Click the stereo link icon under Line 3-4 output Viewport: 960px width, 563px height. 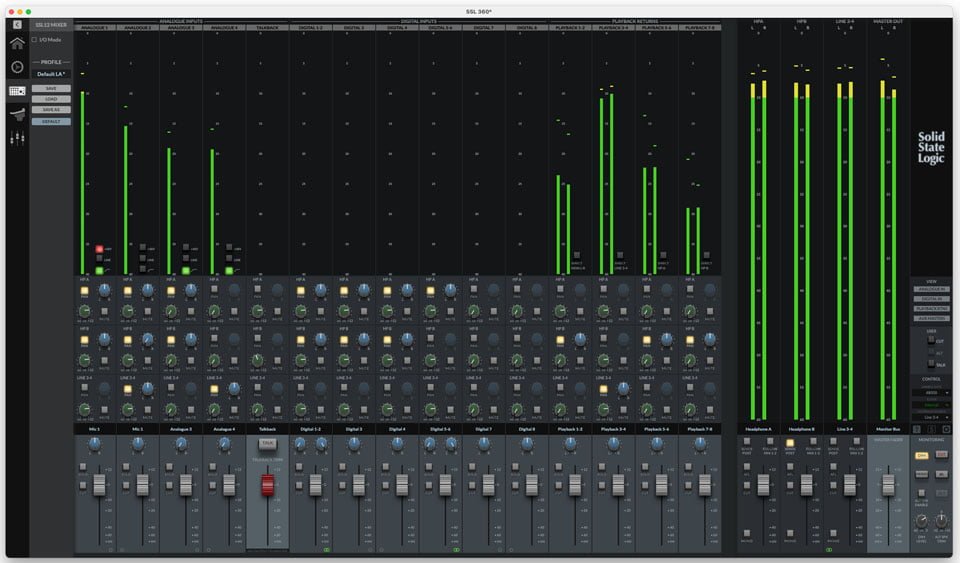click(x=829, y=550)
